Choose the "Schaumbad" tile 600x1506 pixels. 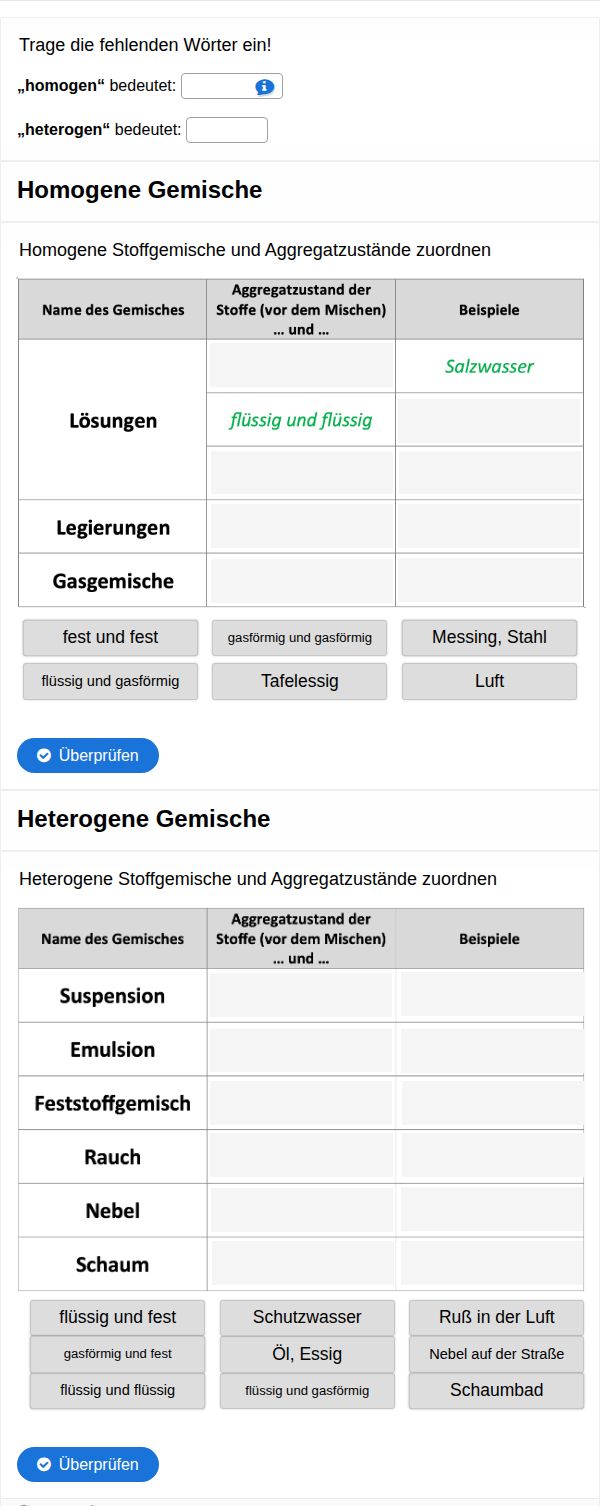click(496, 1390)
